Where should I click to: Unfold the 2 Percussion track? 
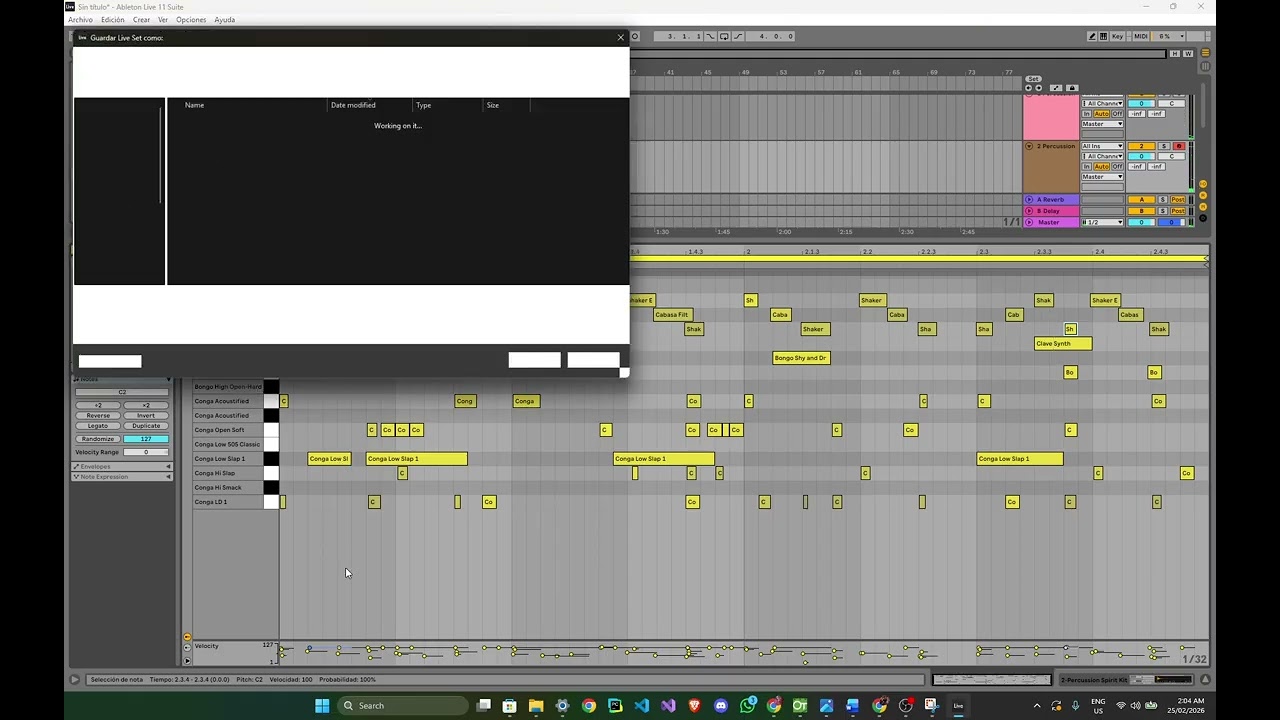[x=1029, y=146]
